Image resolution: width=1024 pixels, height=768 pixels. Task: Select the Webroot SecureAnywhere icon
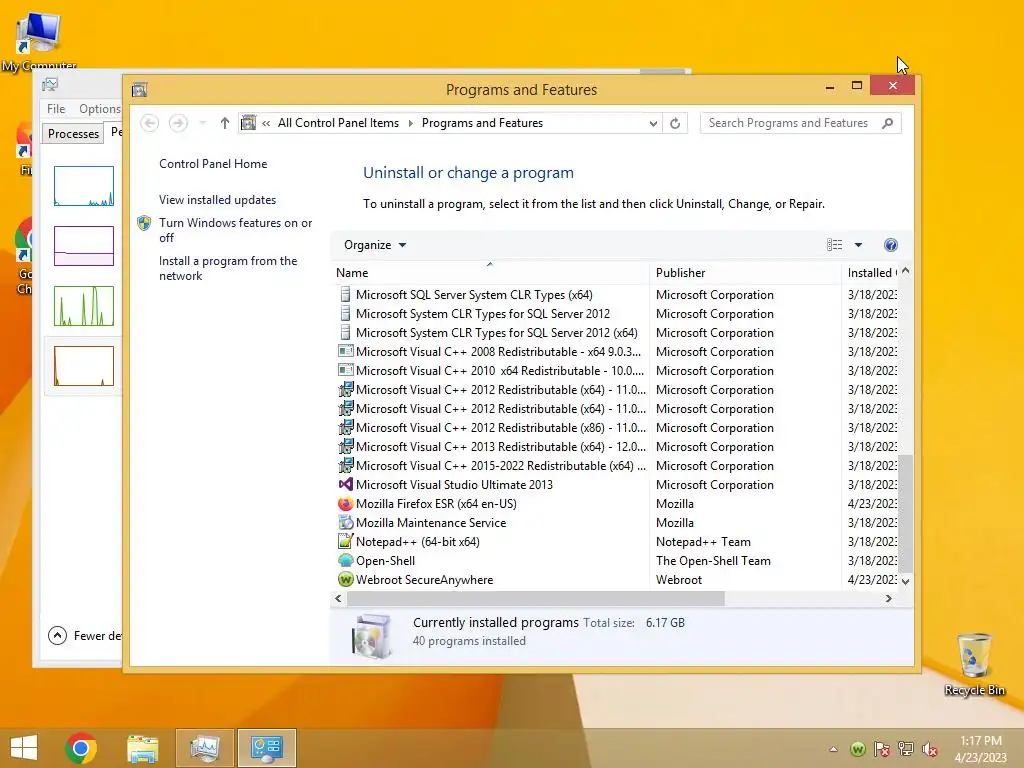pos(345,579)
